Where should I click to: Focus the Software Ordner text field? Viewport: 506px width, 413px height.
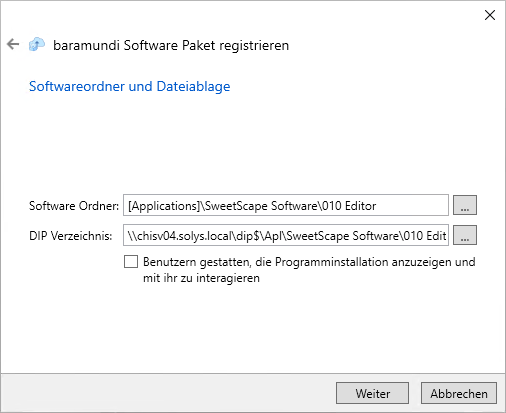[x=286, y=205]
